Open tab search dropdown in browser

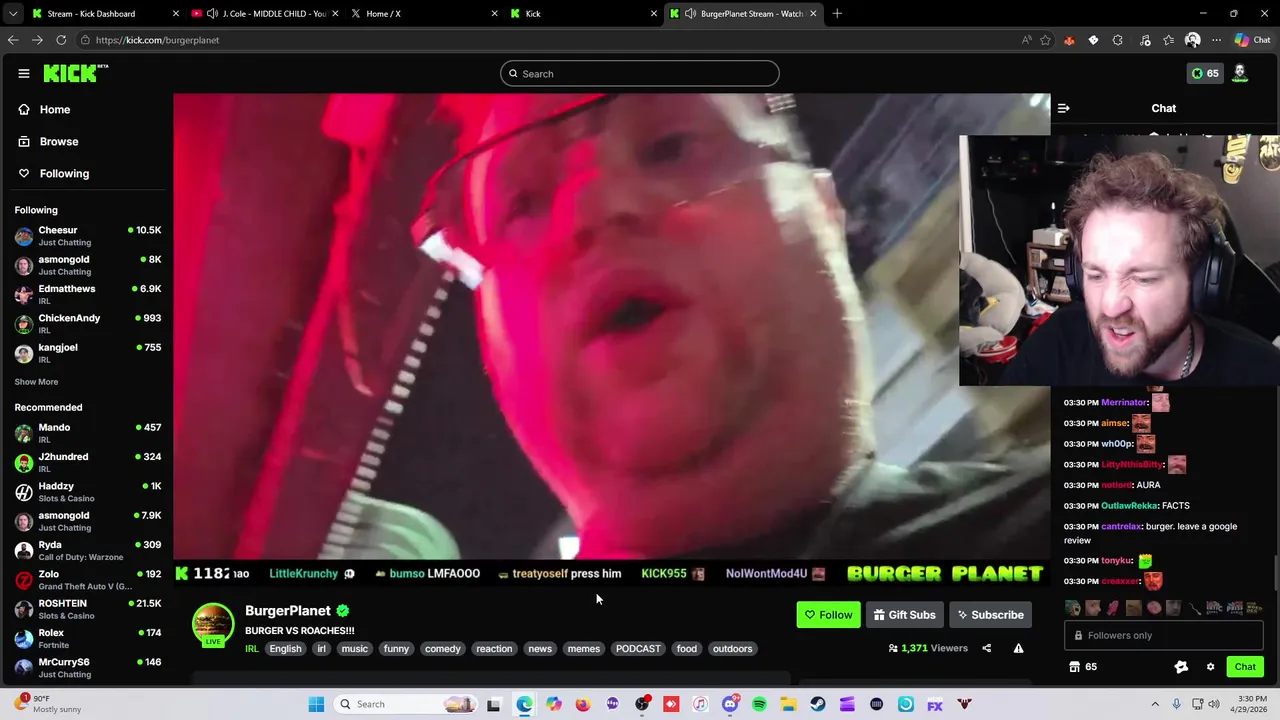(13, 13)
